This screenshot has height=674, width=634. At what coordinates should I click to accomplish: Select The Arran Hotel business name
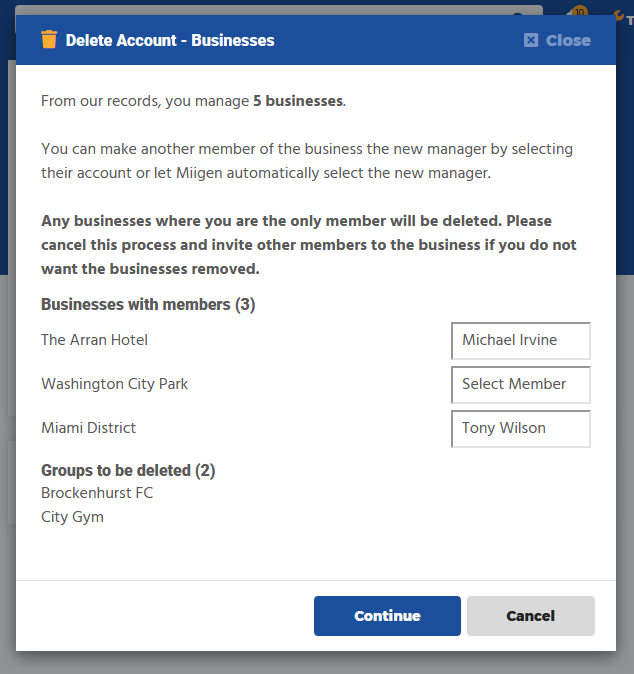coord(94,340)
